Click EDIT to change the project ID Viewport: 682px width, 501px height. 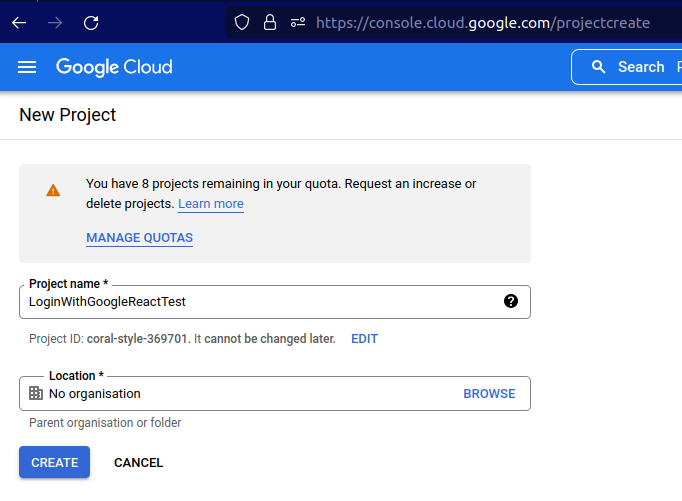click(364, 339)
